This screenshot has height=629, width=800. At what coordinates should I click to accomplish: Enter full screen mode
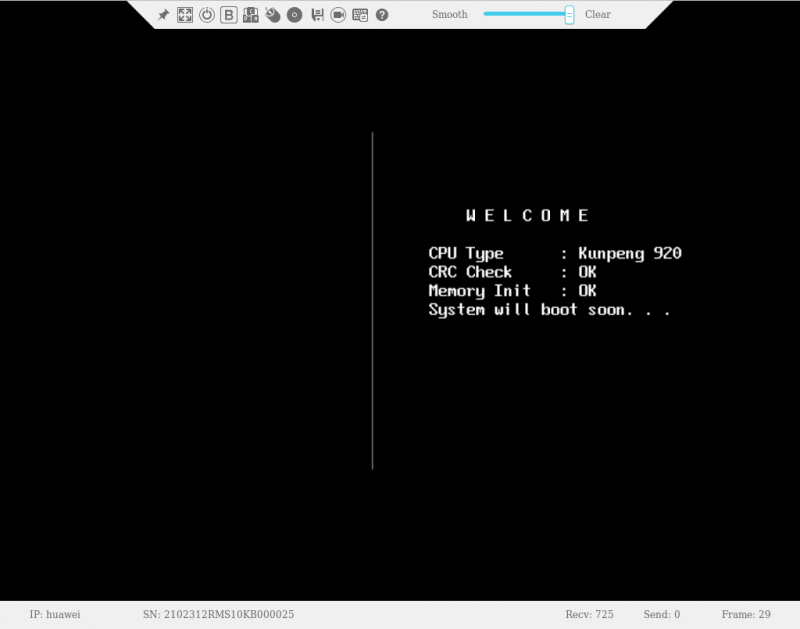point(185,15)
